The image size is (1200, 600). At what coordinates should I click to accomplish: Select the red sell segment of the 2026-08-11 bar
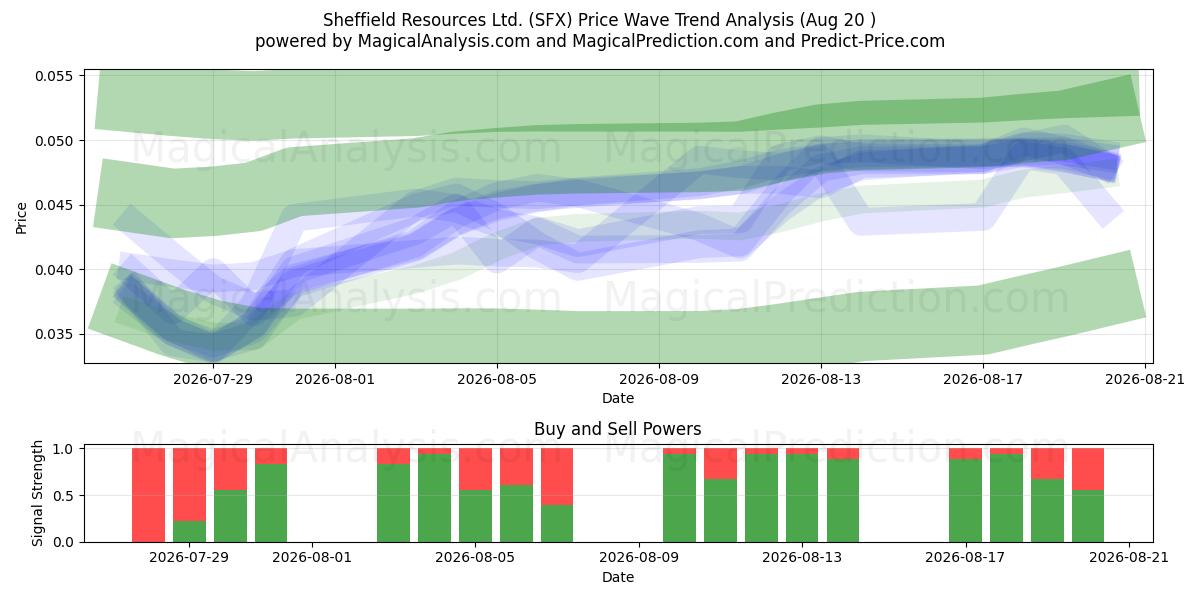(720, 464)
